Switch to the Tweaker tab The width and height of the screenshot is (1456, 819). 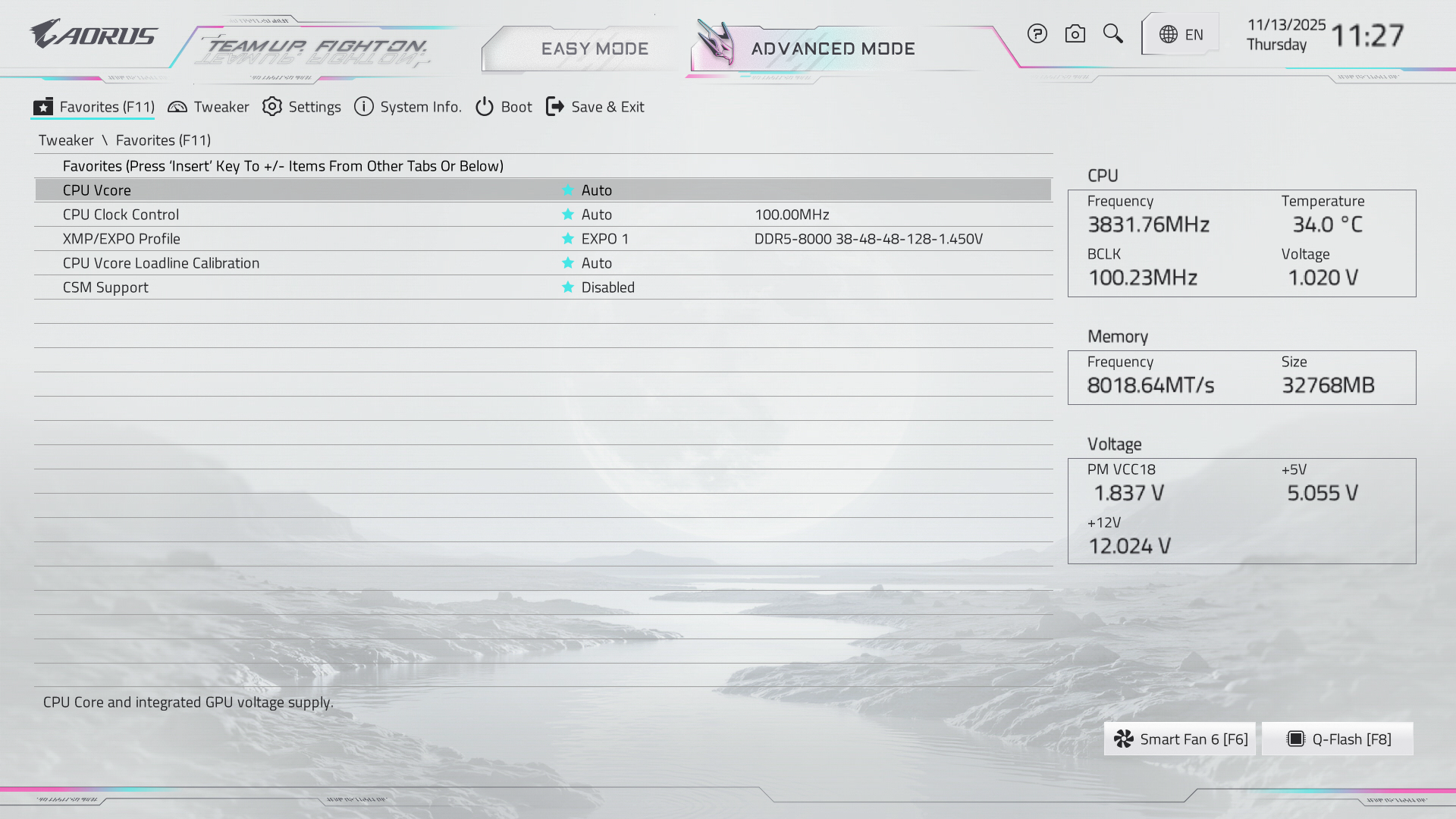[209, 107]
